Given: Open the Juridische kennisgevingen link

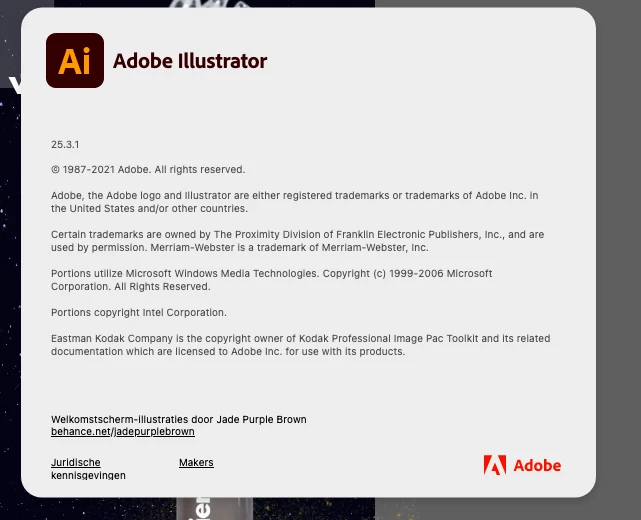Looking at the screenshot, I should click(x=88, y=468).
